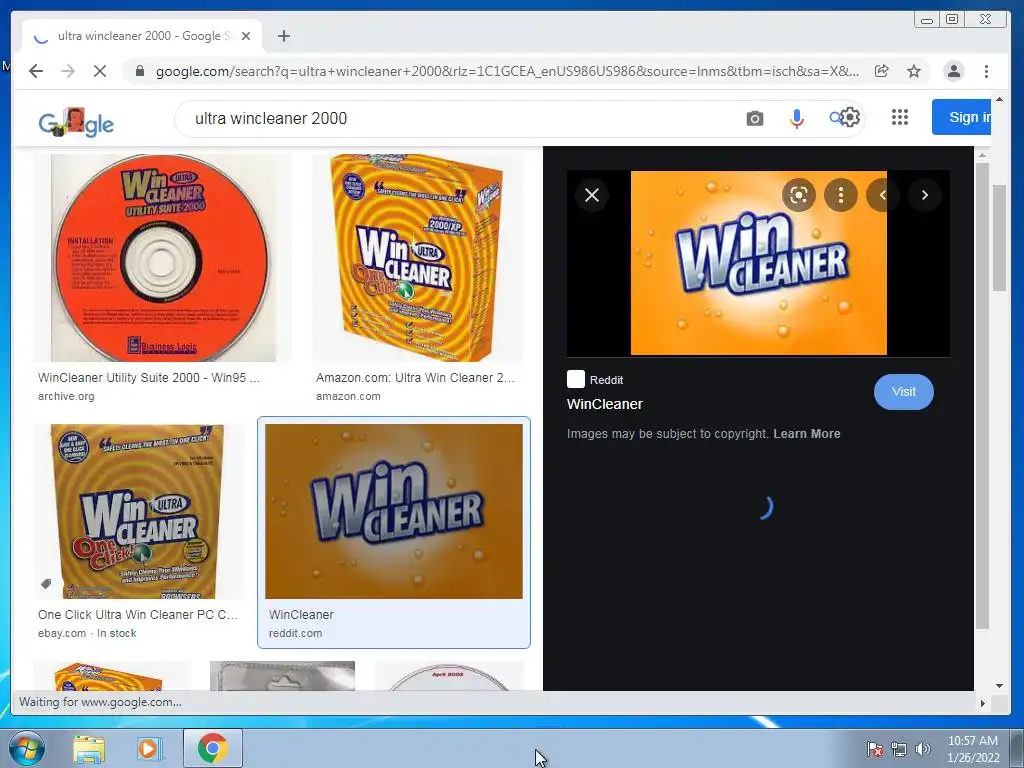Open the amazon.com source link
This screenshot has width=1024, height=768.
tap(348, 396)
